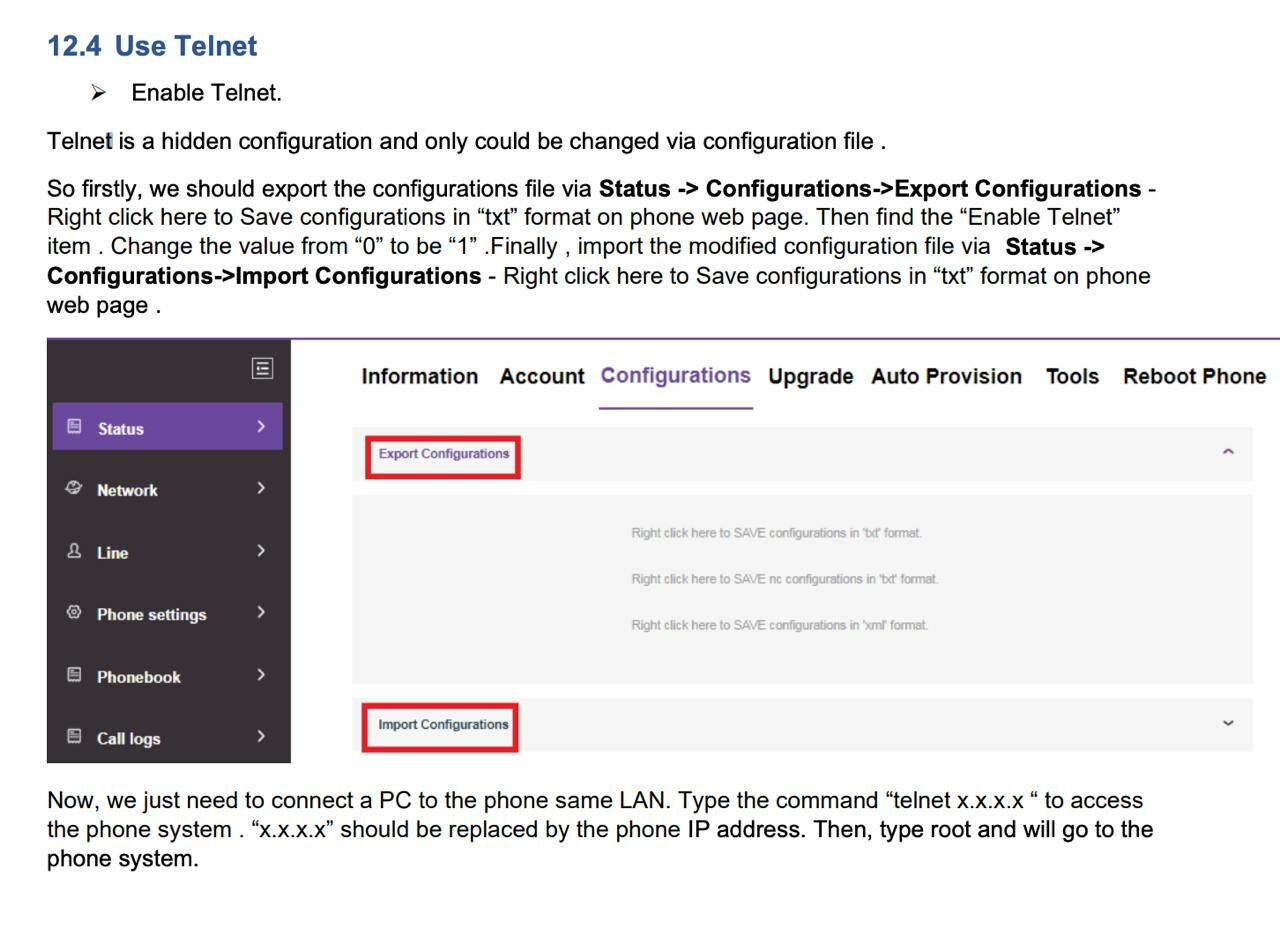Open the Tools tab
Viewport: 1280px width, 936px height.
click(1071, 376)
